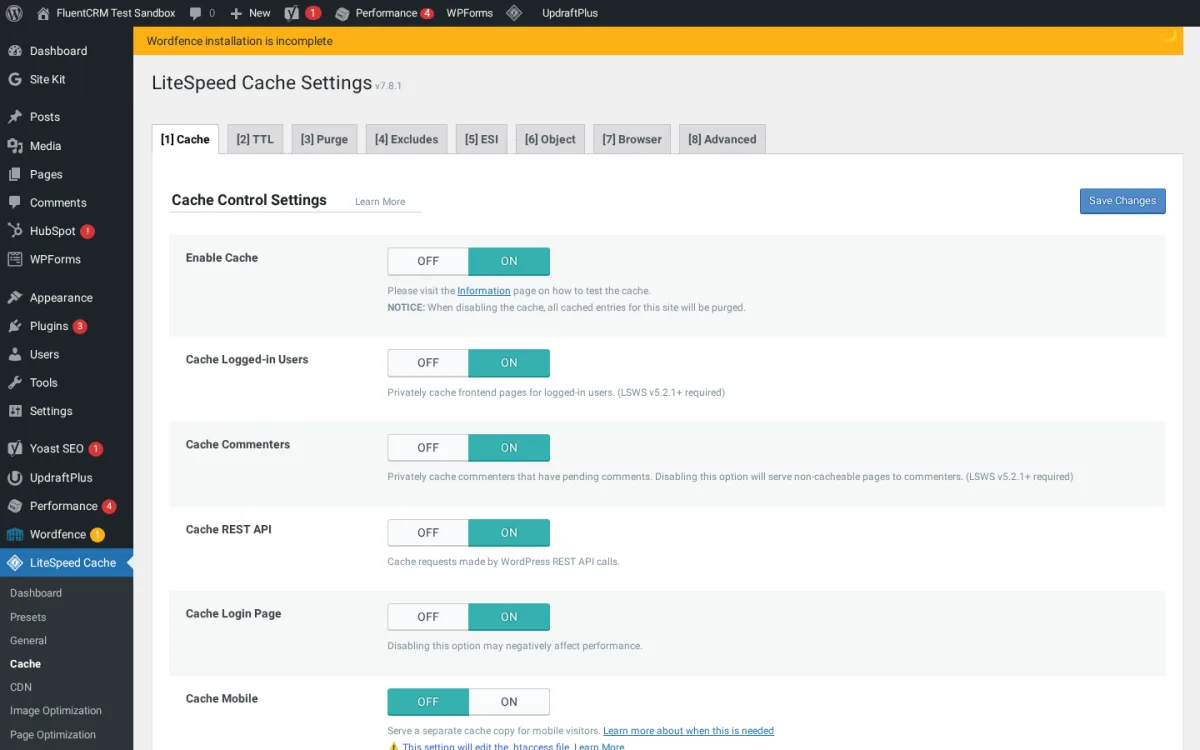The width and height of the screenshot is (1200, 750).
Task: Open the [8] Advanced tab
Action: click(722, 139)
